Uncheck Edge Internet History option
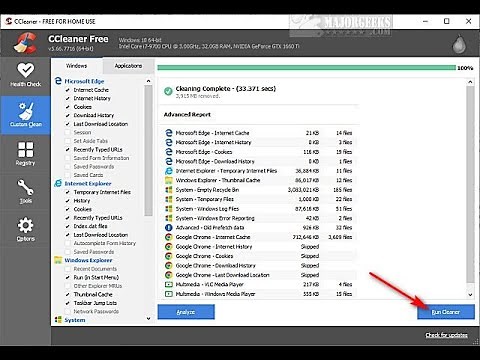Viewport: 480px width, 360px height. (x=68, y=98)
